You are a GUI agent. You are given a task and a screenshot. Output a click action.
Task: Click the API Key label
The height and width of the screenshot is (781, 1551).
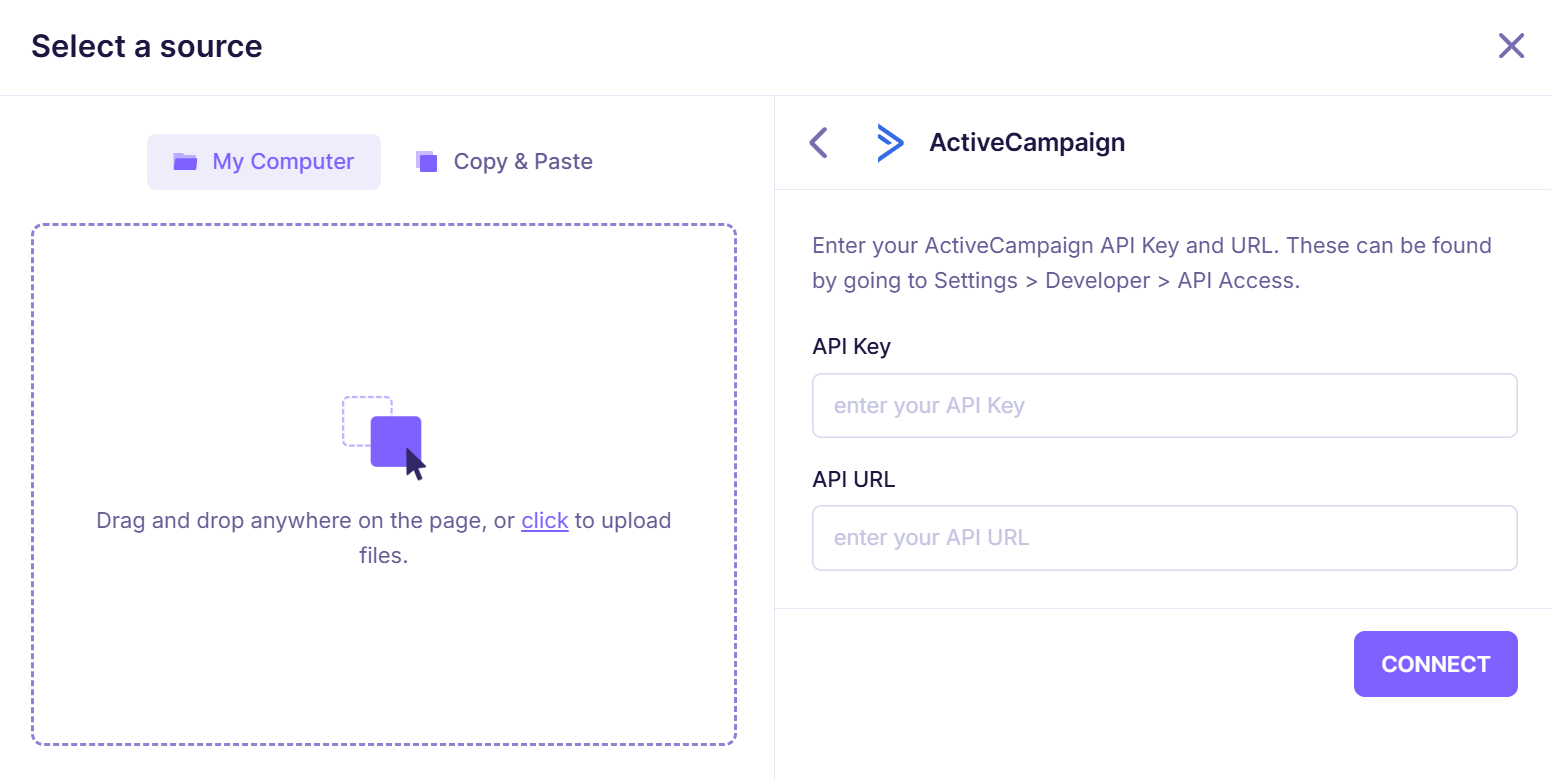852,347
